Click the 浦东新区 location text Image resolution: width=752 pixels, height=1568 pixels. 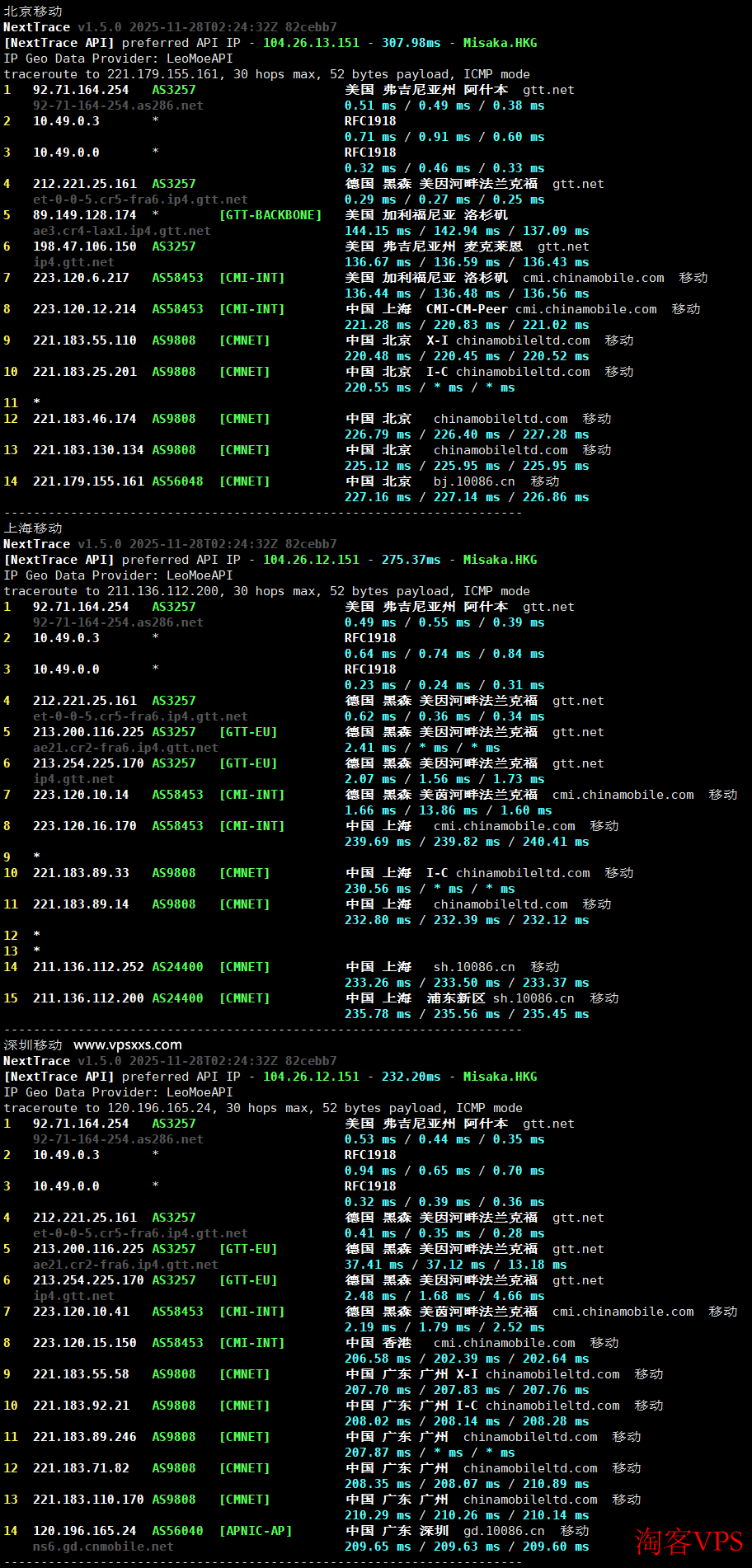coord(456,998)
